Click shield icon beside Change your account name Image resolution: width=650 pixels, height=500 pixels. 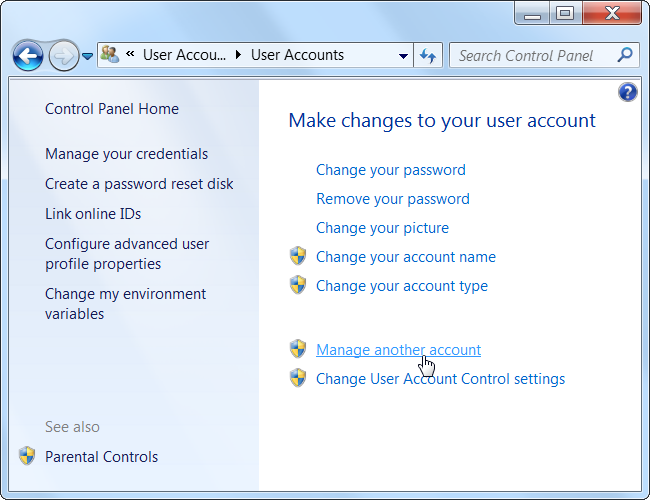point(298,257)
